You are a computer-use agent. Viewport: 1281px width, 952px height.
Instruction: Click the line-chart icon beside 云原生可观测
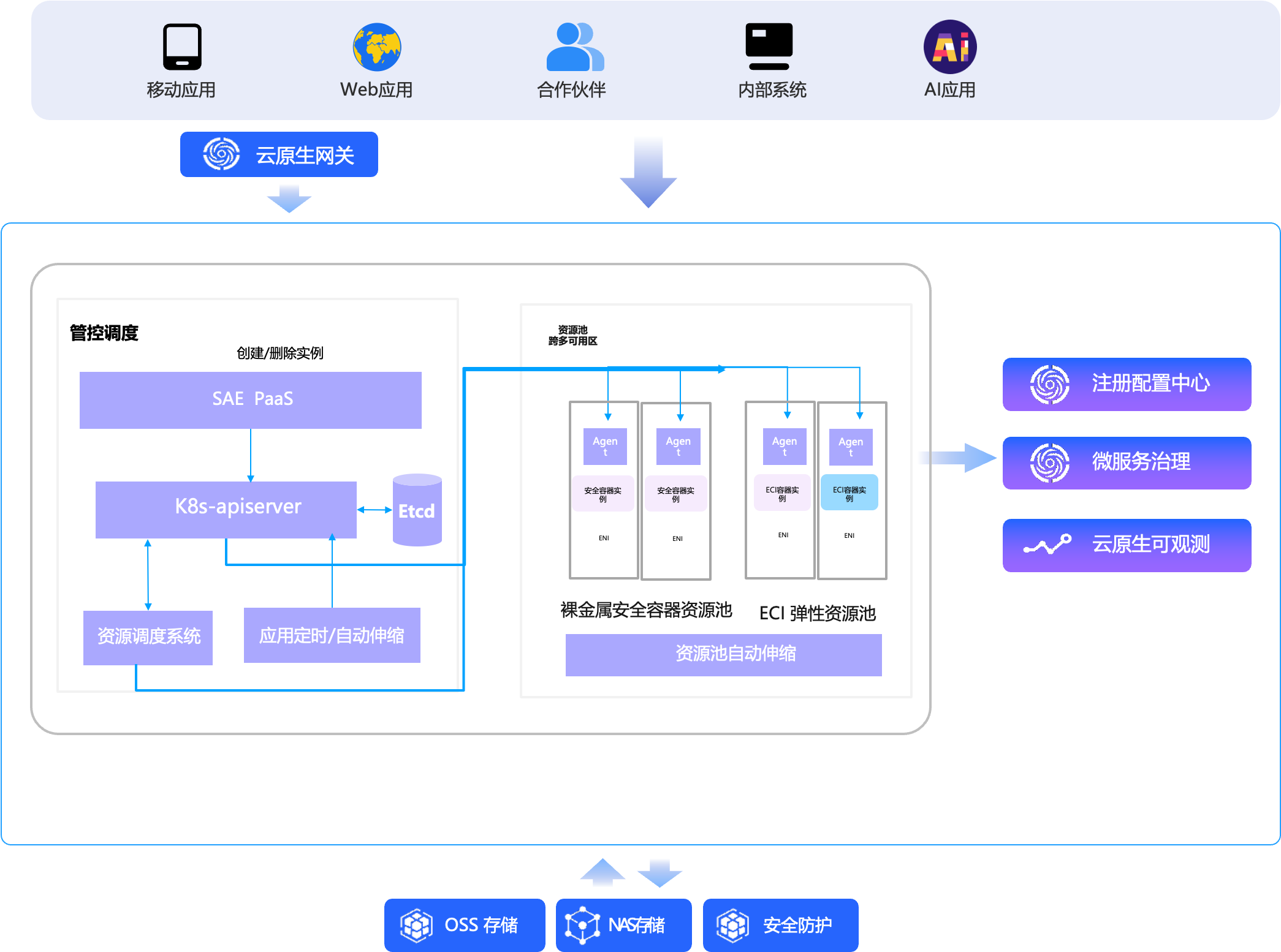pos(1047,544)
